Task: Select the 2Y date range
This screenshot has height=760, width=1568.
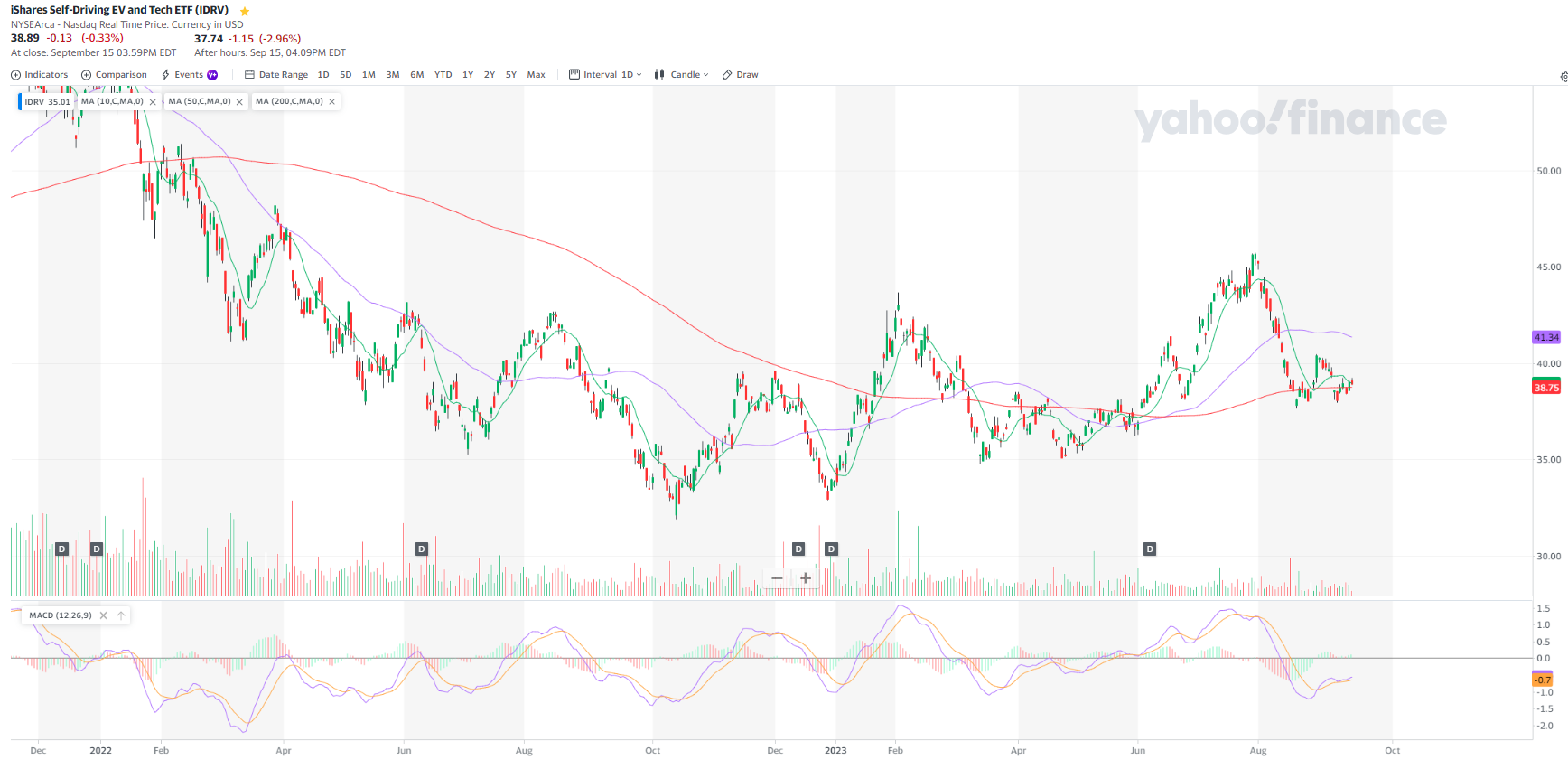Action: pyautogui.click(x=490, y=75)
